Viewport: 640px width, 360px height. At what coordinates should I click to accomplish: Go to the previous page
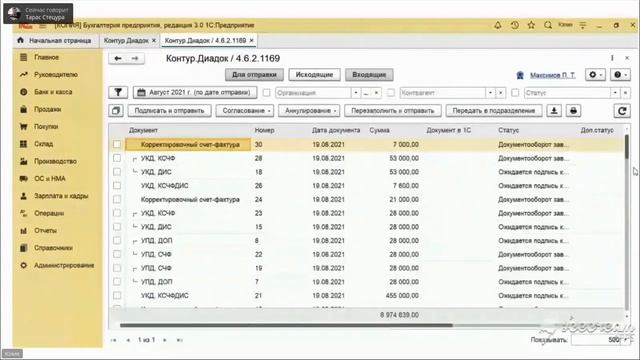[128, 340]
